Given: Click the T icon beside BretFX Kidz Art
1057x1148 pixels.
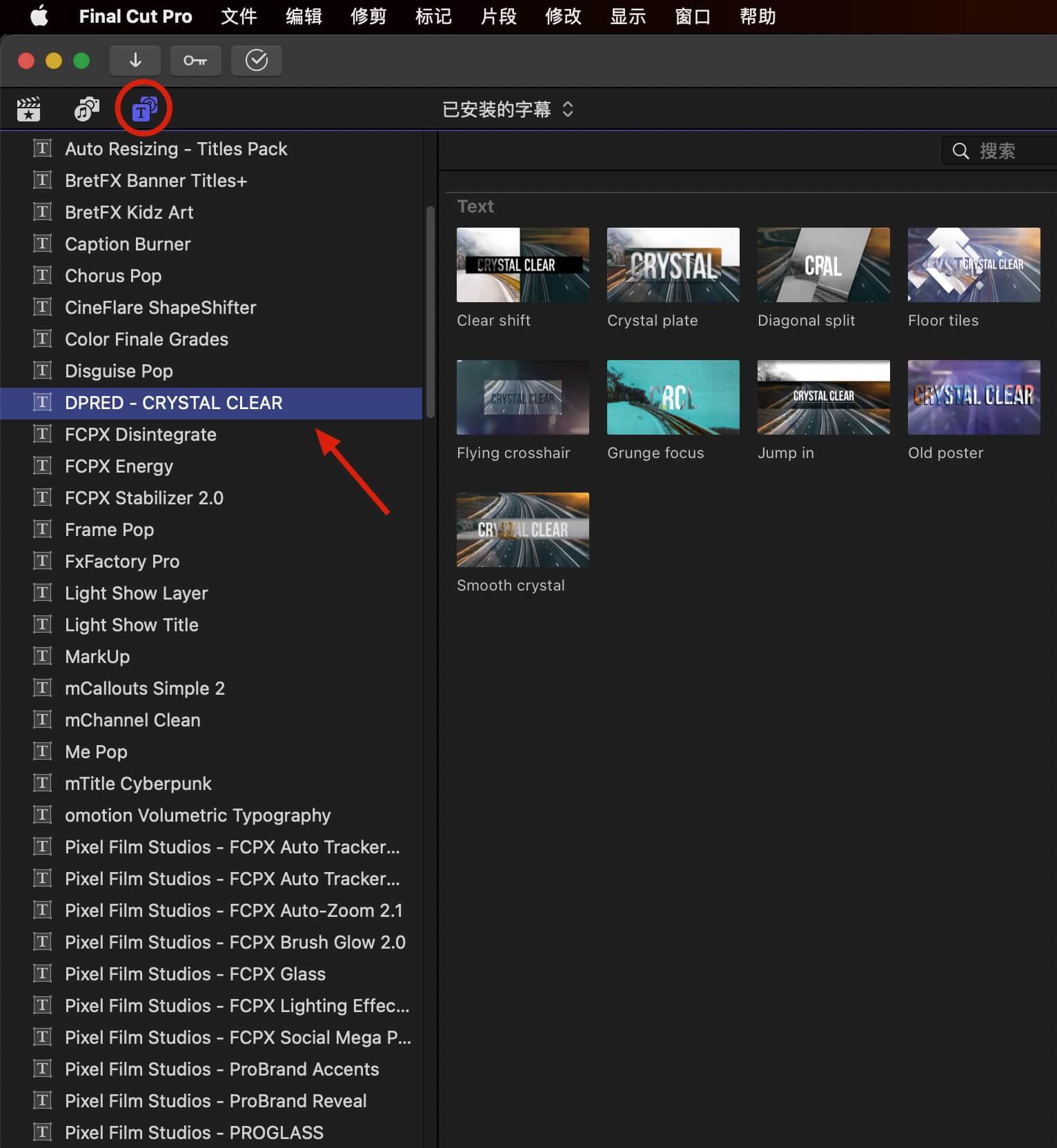Looking at the screenshot, I should tap(43, 212).
